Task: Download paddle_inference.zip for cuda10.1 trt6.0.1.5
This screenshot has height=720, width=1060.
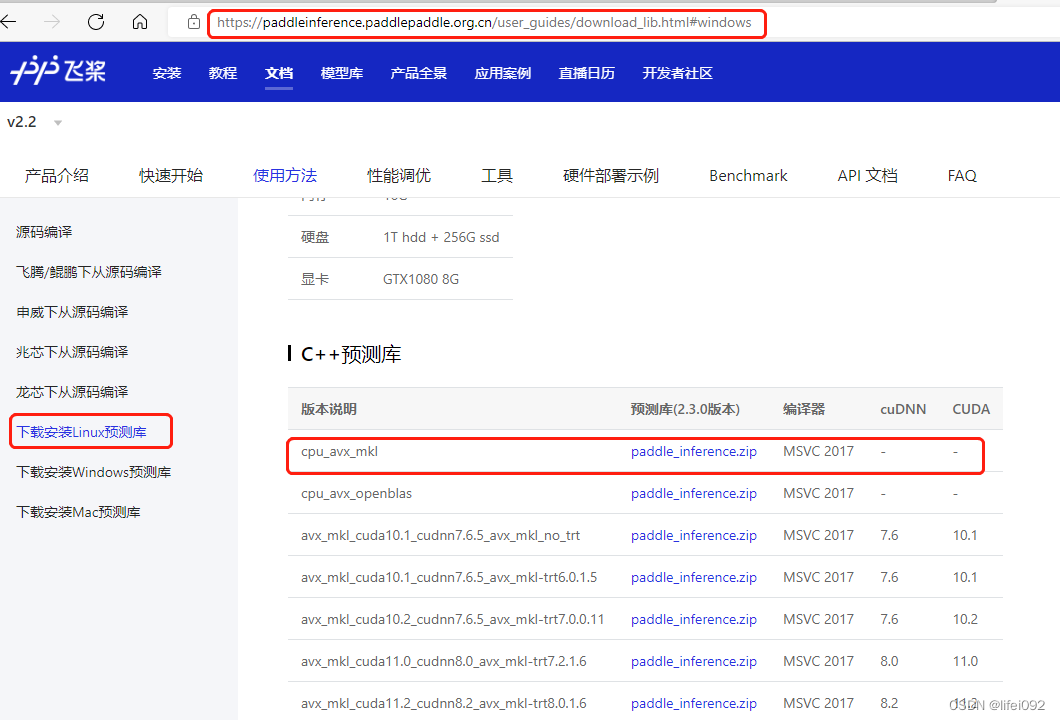Action: pyautogui.click(x=694, y=577)
